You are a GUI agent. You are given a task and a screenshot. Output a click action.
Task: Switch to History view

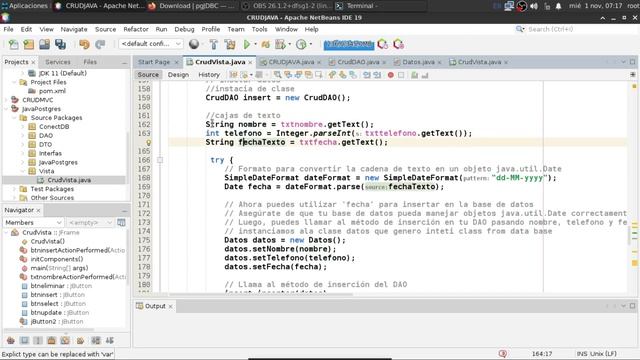(x=209, y=75)
